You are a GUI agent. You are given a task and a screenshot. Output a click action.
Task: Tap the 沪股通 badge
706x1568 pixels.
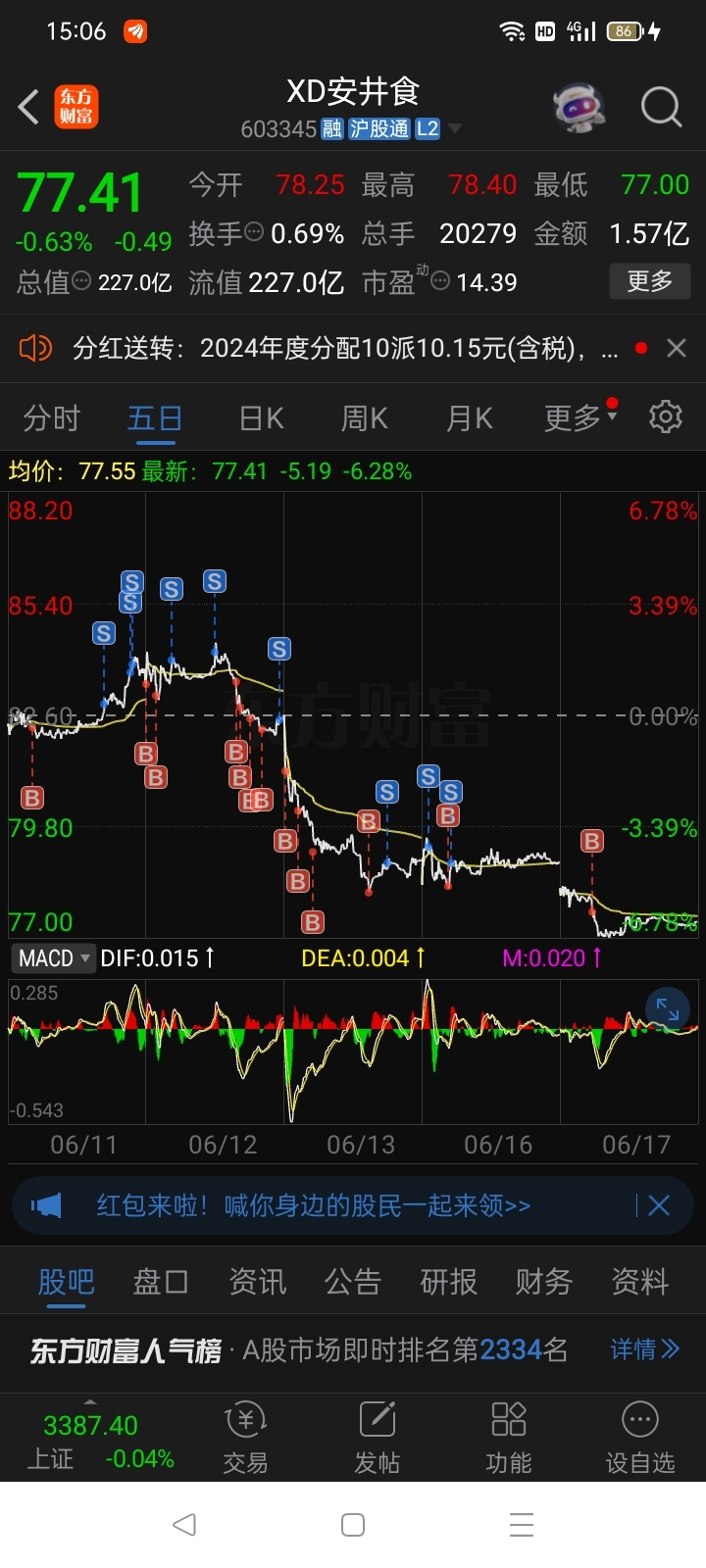tap(379, 129)
